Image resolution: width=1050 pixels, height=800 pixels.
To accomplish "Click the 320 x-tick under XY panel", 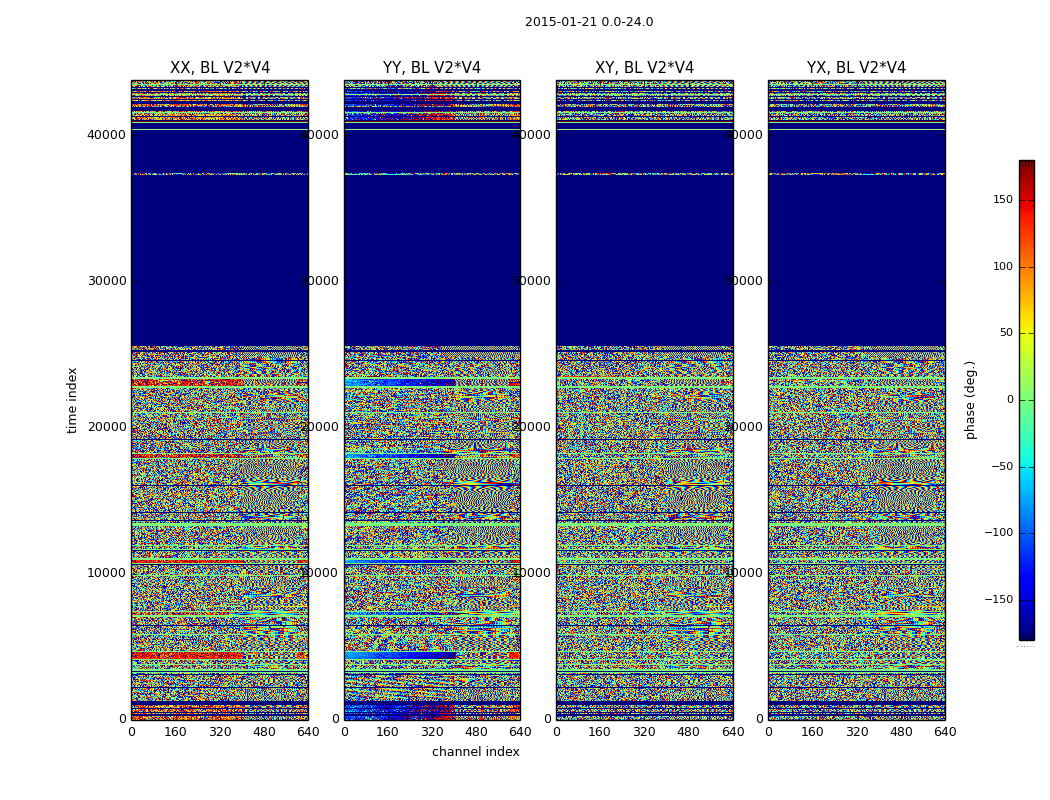I will pyautogui.click(x=644, y=732).
